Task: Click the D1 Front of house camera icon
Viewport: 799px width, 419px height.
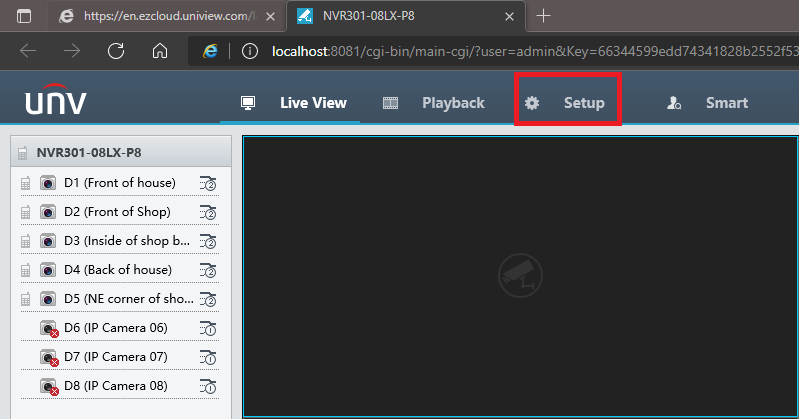Action: click(x=48, y=183)
